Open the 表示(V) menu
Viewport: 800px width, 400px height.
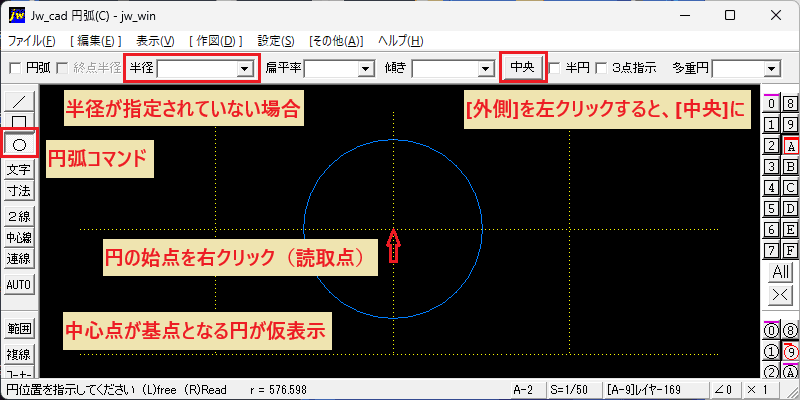155,41
